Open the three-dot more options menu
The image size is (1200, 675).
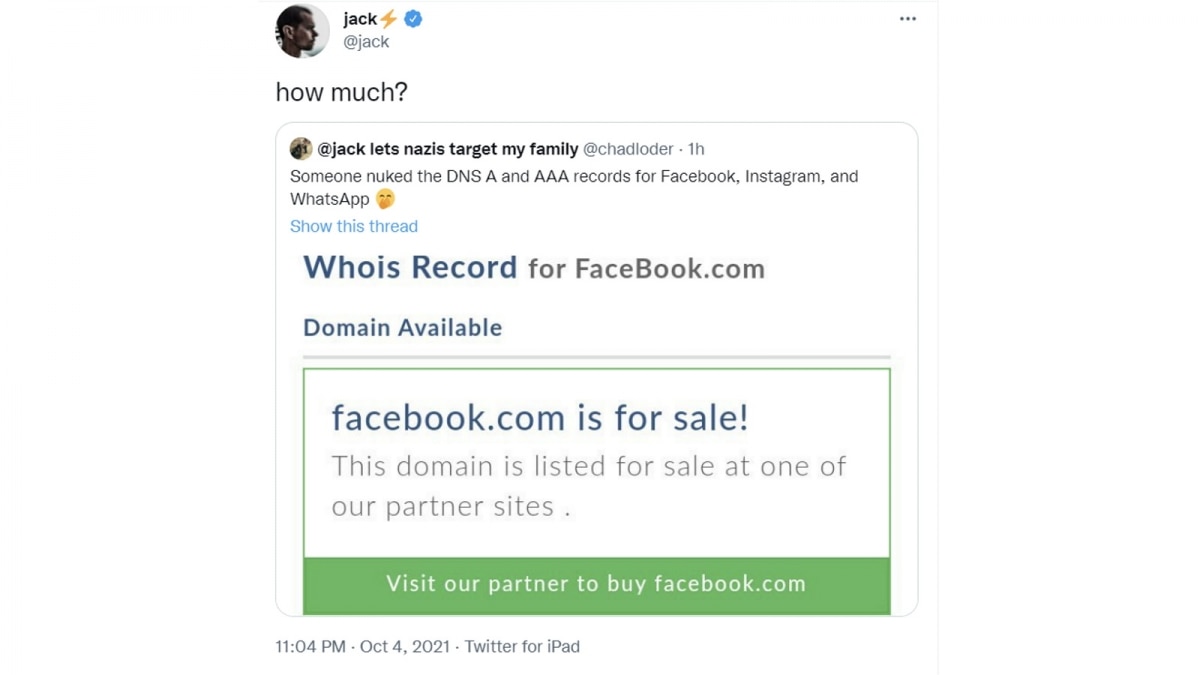907,19
